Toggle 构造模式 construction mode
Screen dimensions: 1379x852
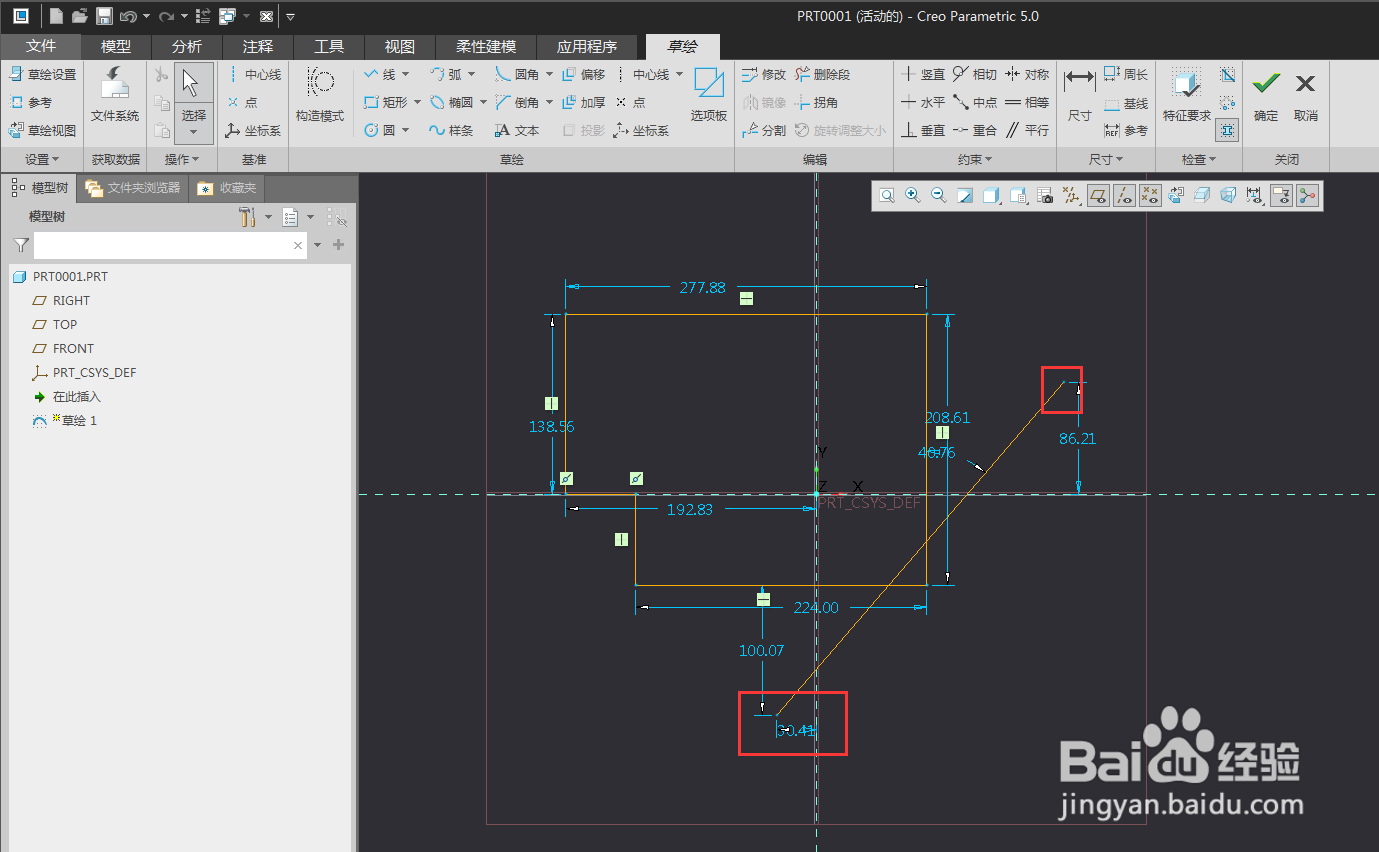pyautogui.click(x=320, y=95)
